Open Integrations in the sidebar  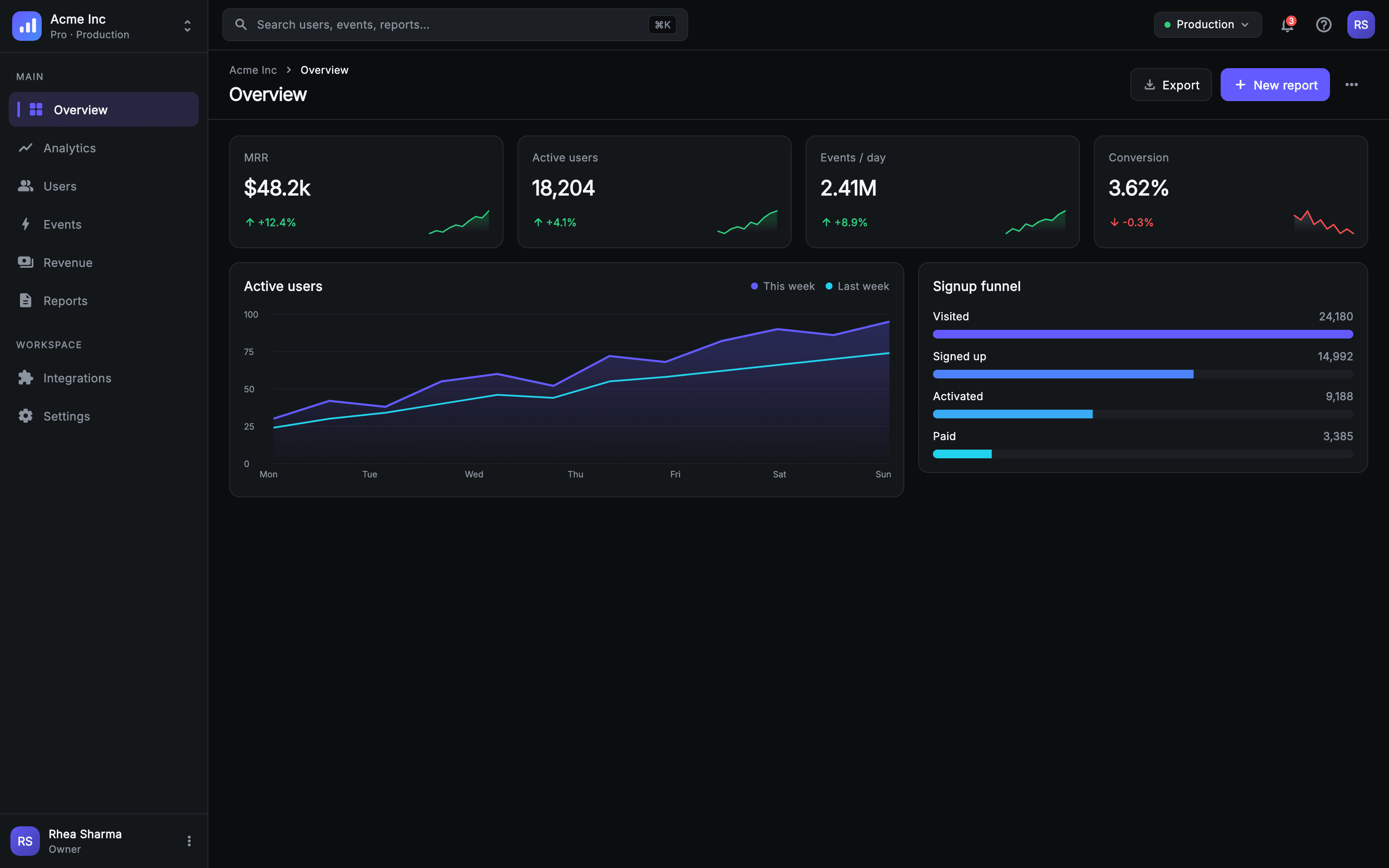point(104,378)
